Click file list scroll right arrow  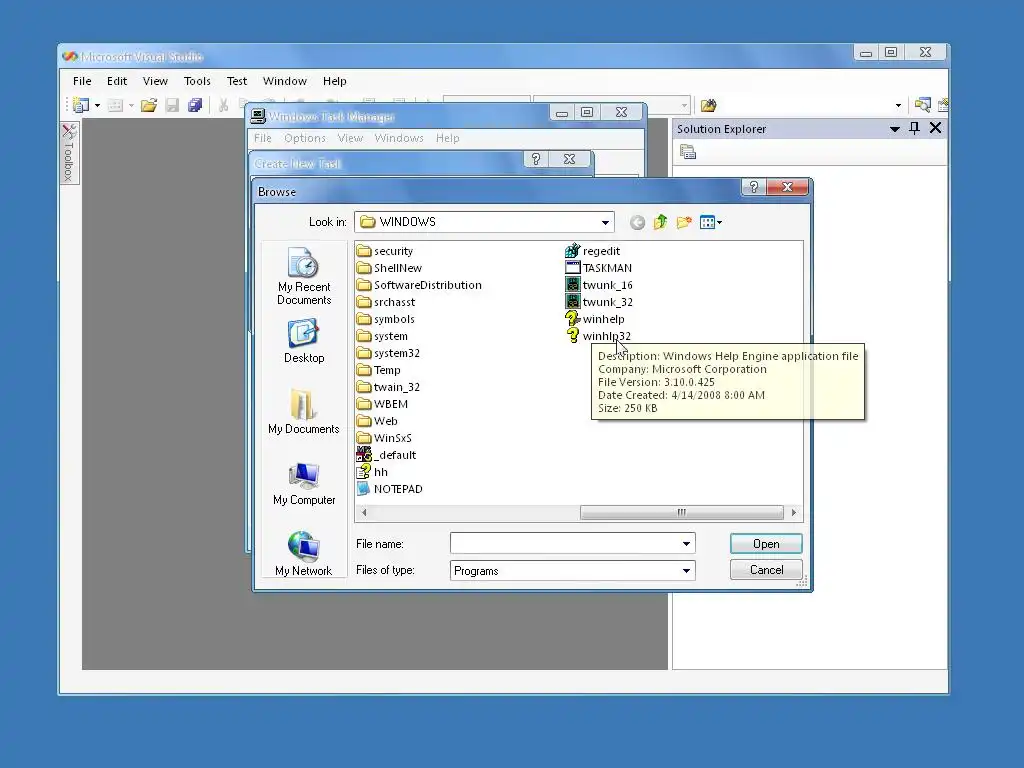pyautogui.click(x=793, y=513)
